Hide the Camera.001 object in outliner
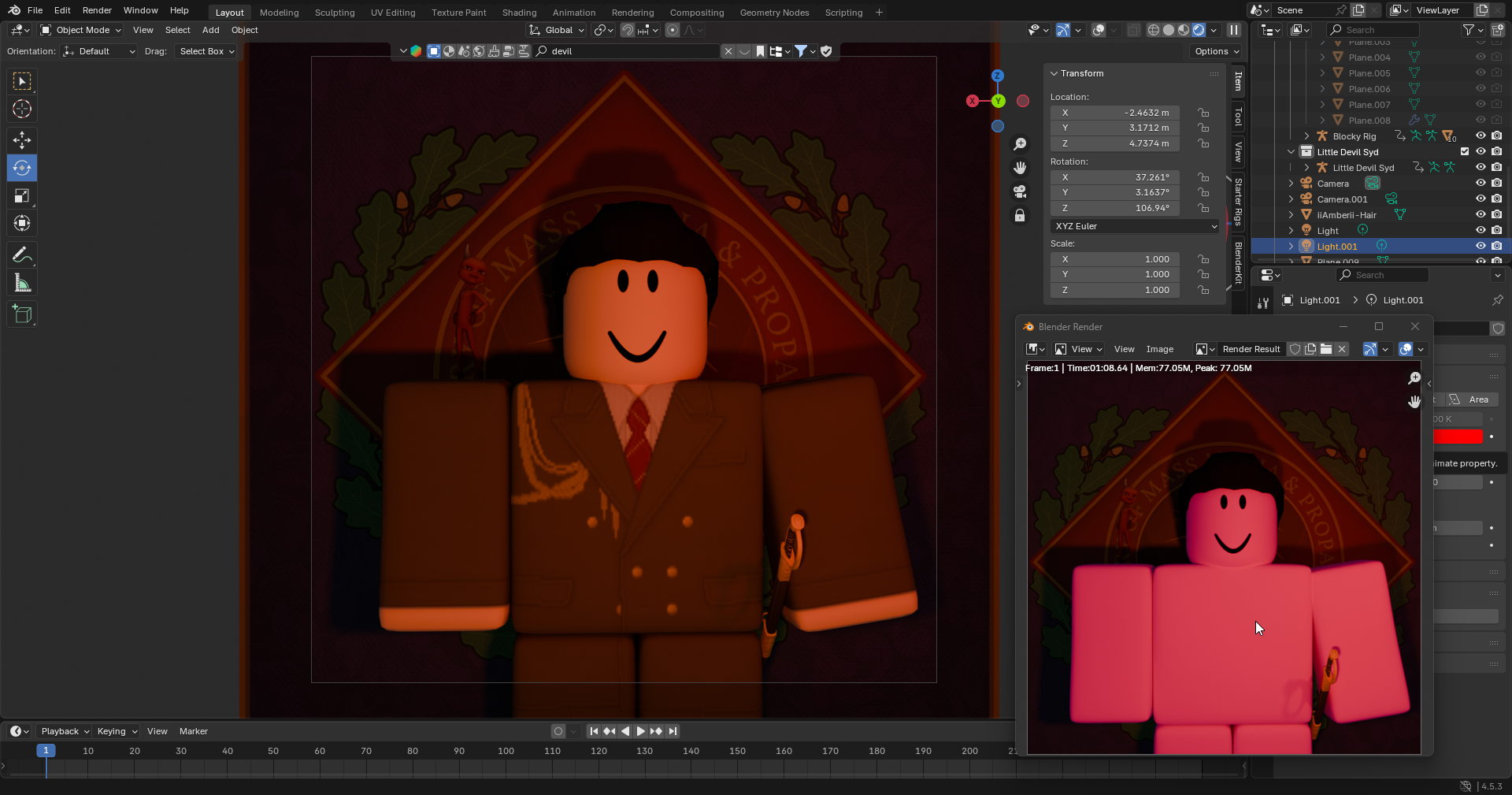Screen dimensions: 1512x795 point(1480,199)
